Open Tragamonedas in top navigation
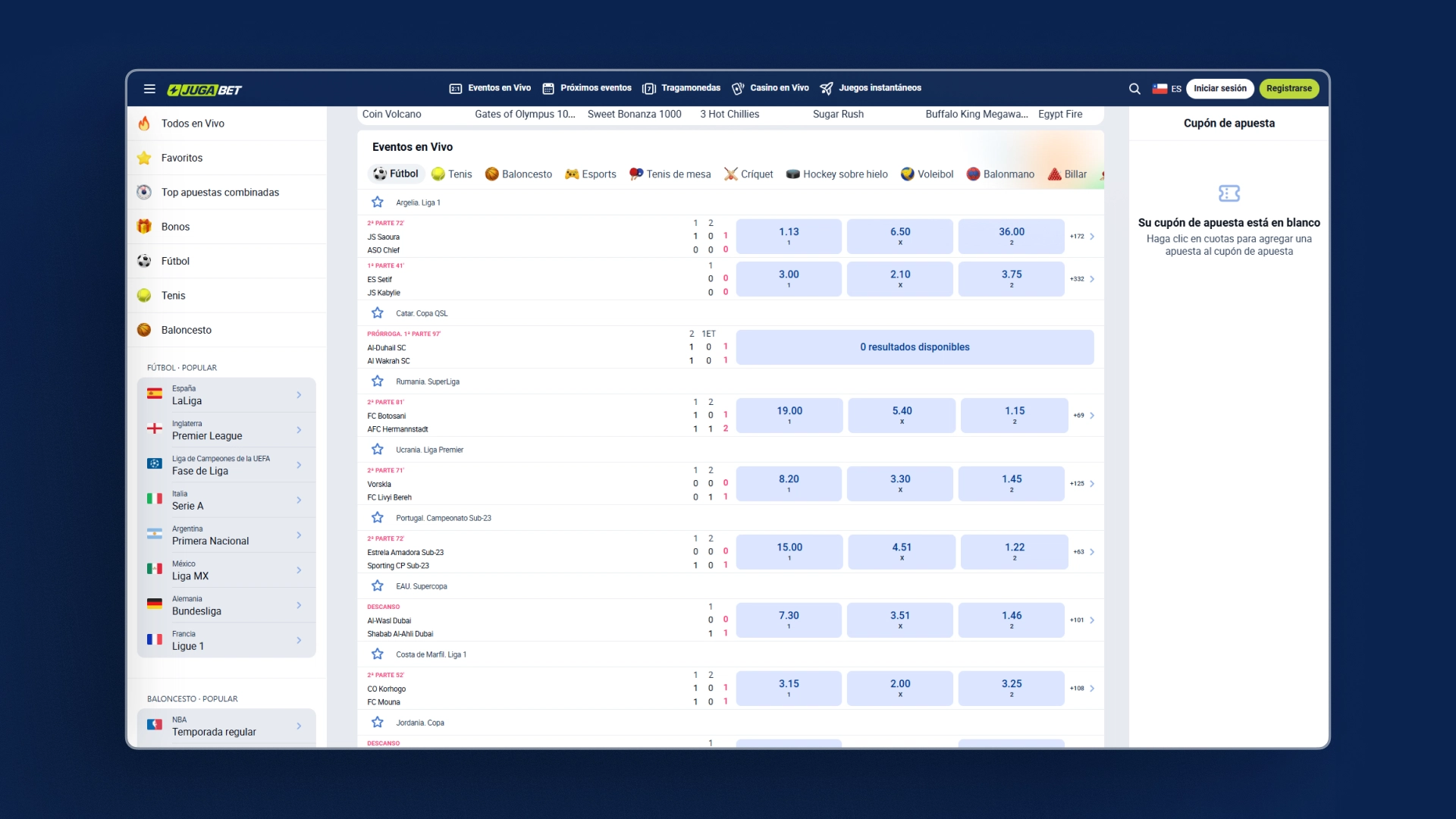1456x819 pixels. click(681, 88)
